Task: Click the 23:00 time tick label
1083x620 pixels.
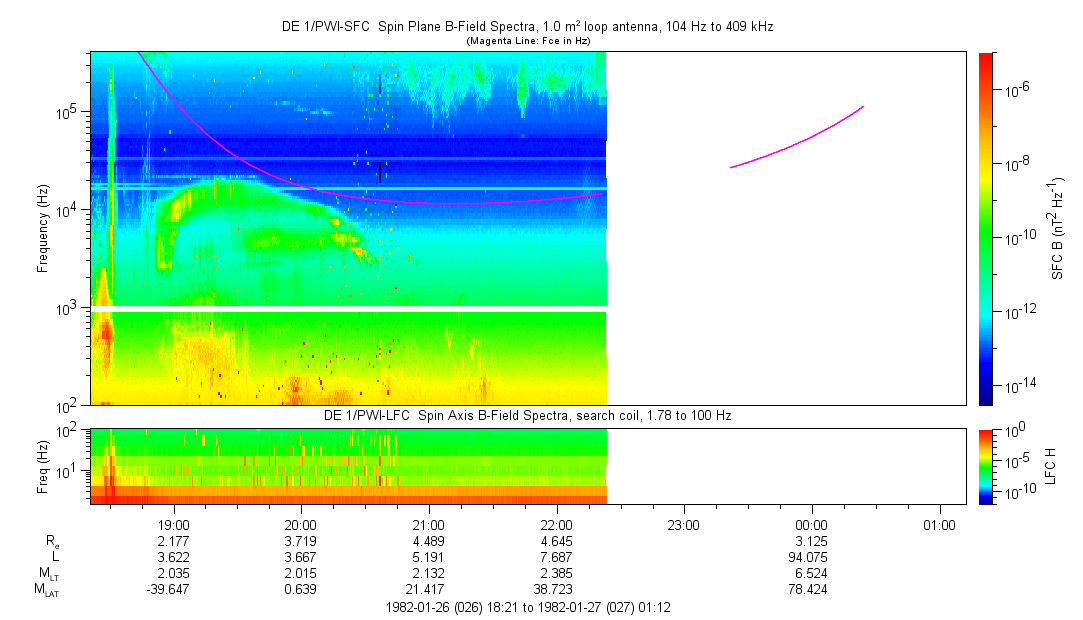Action: [684, 525]
